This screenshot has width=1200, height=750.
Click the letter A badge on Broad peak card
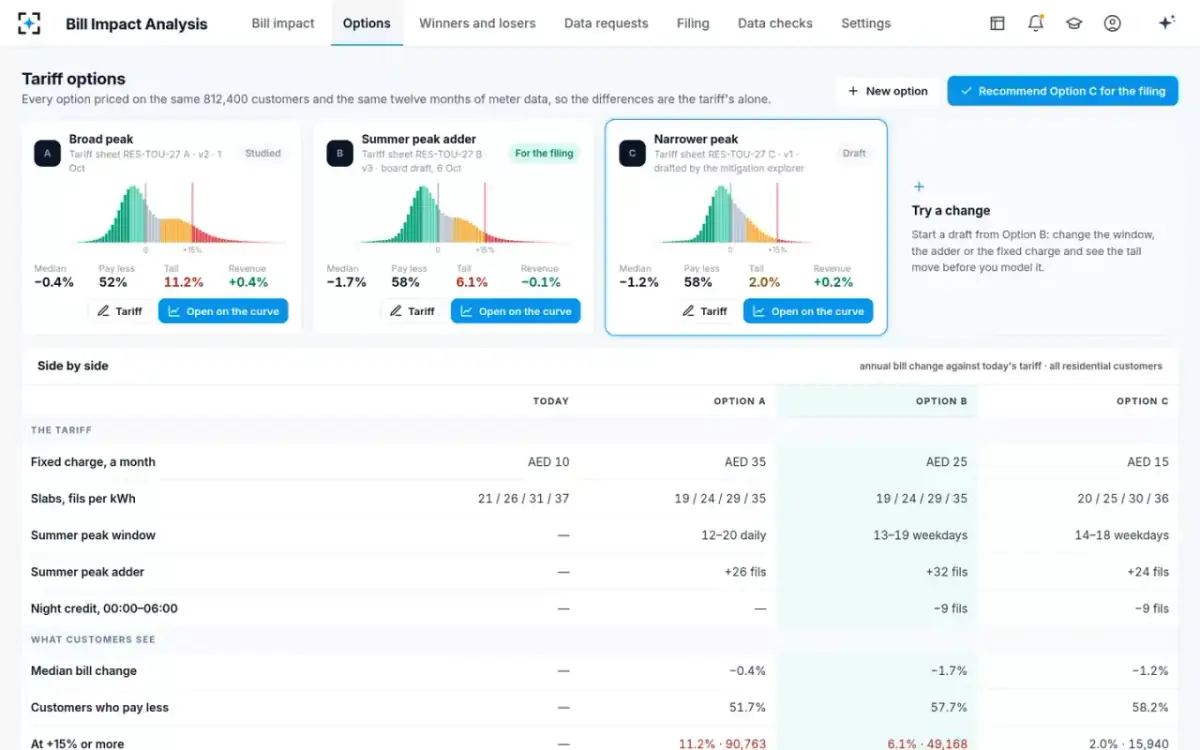coord(47,153)
